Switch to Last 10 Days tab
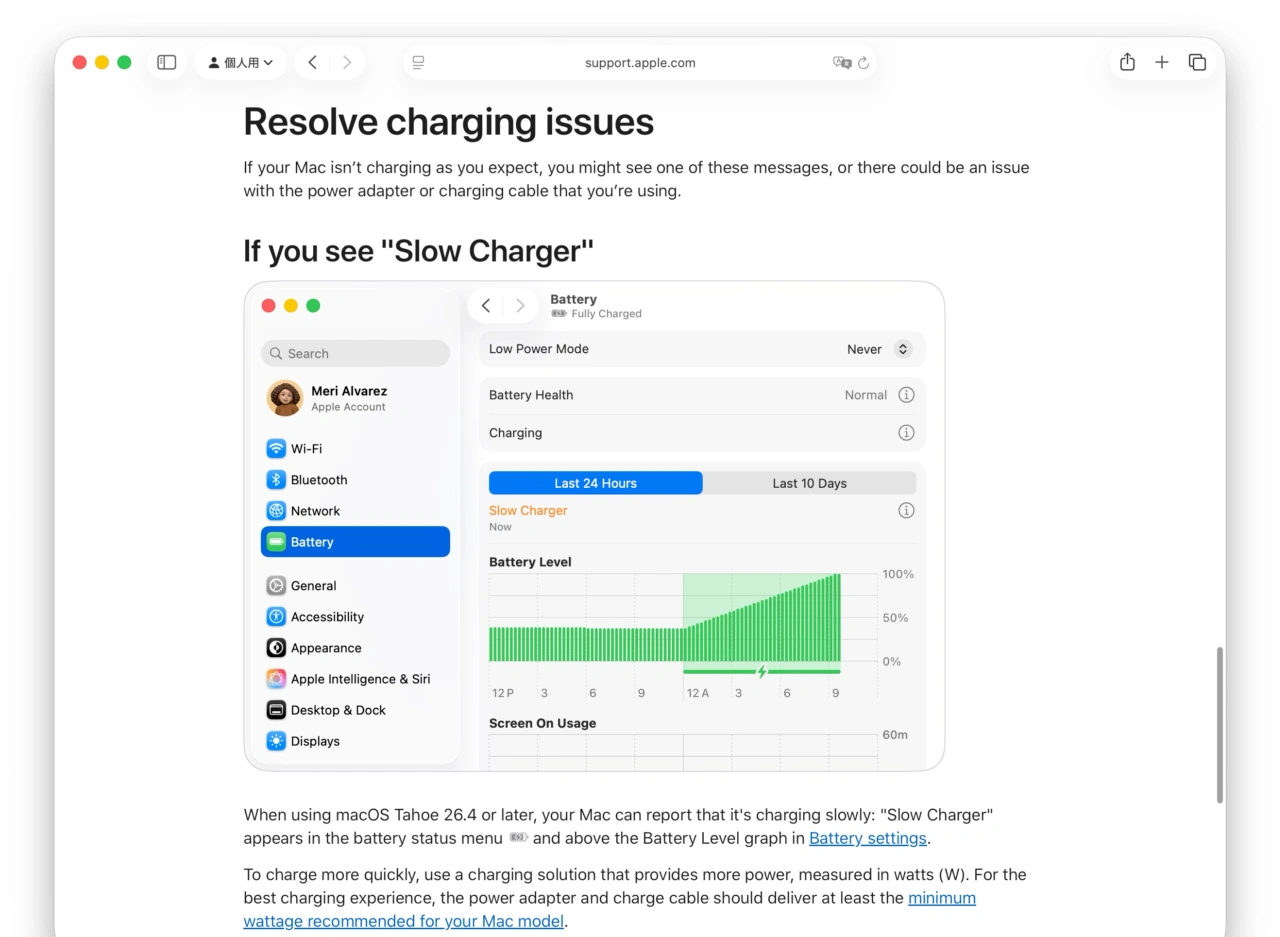The height and width of the screenshot is (937, 1280). (809, 483)
